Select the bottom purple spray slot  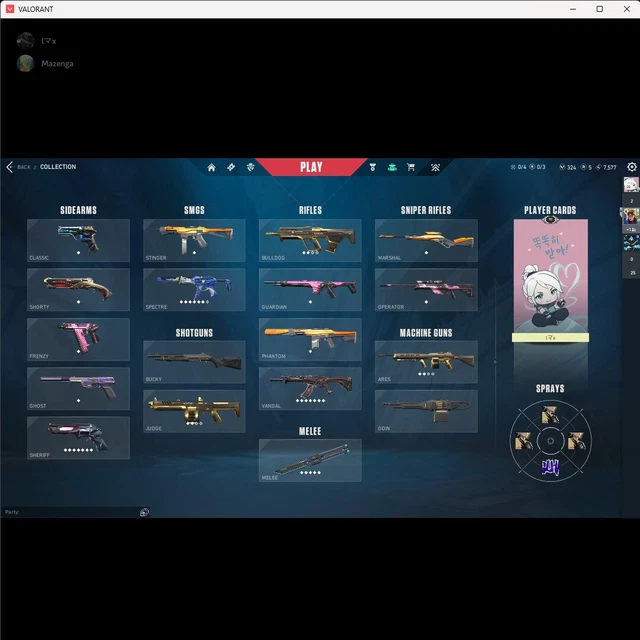(550, 467)
